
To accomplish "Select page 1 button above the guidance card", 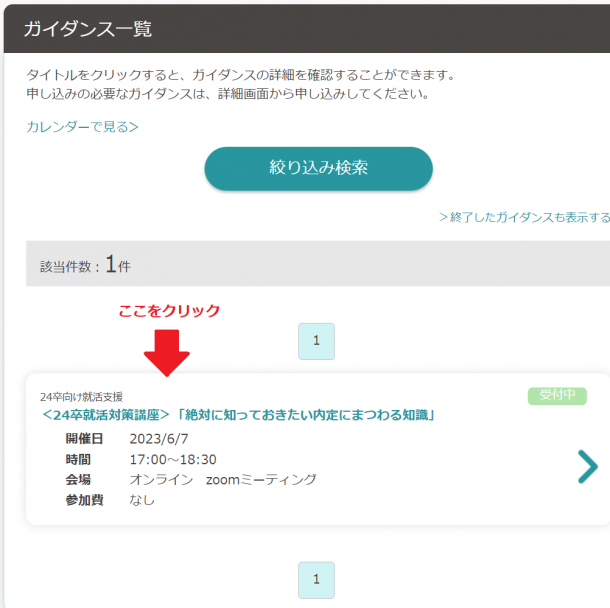I will 316,341.
